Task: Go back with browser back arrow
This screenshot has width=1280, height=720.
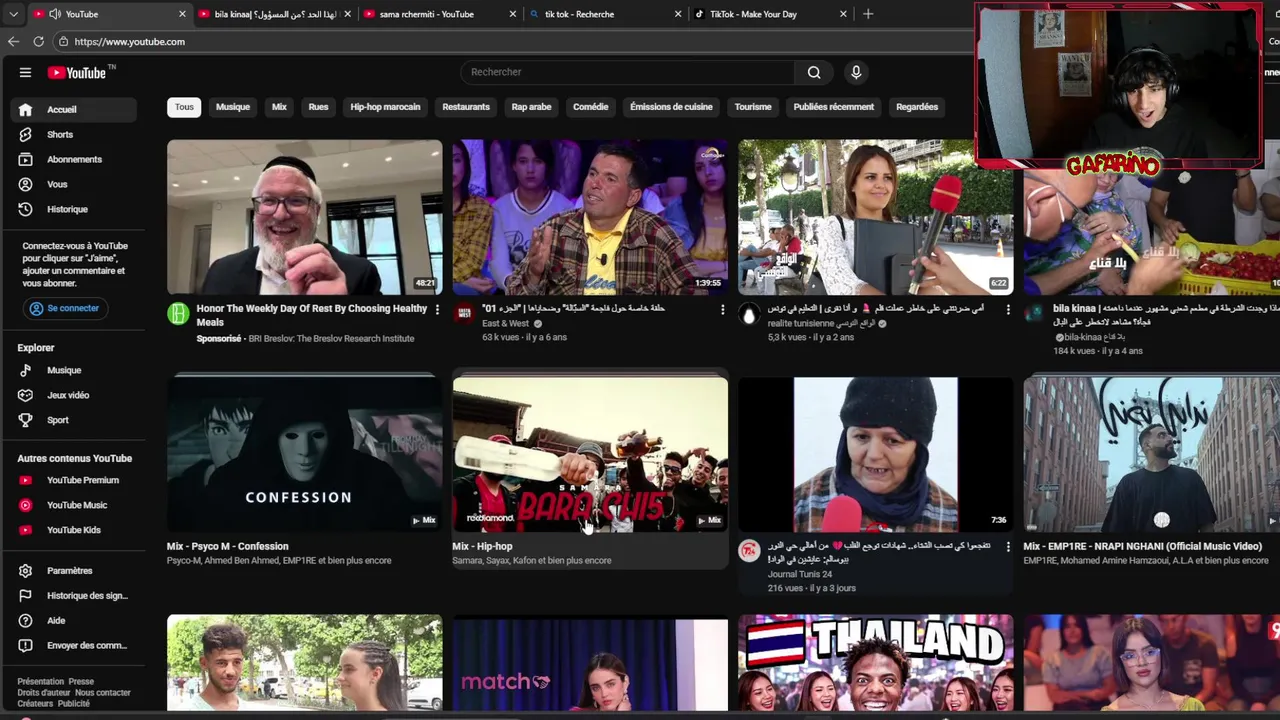Action: (x=13, y=41)
